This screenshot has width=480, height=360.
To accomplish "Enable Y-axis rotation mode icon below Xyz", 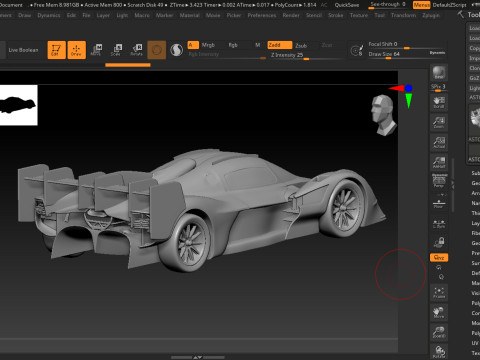I will (439, 267).
